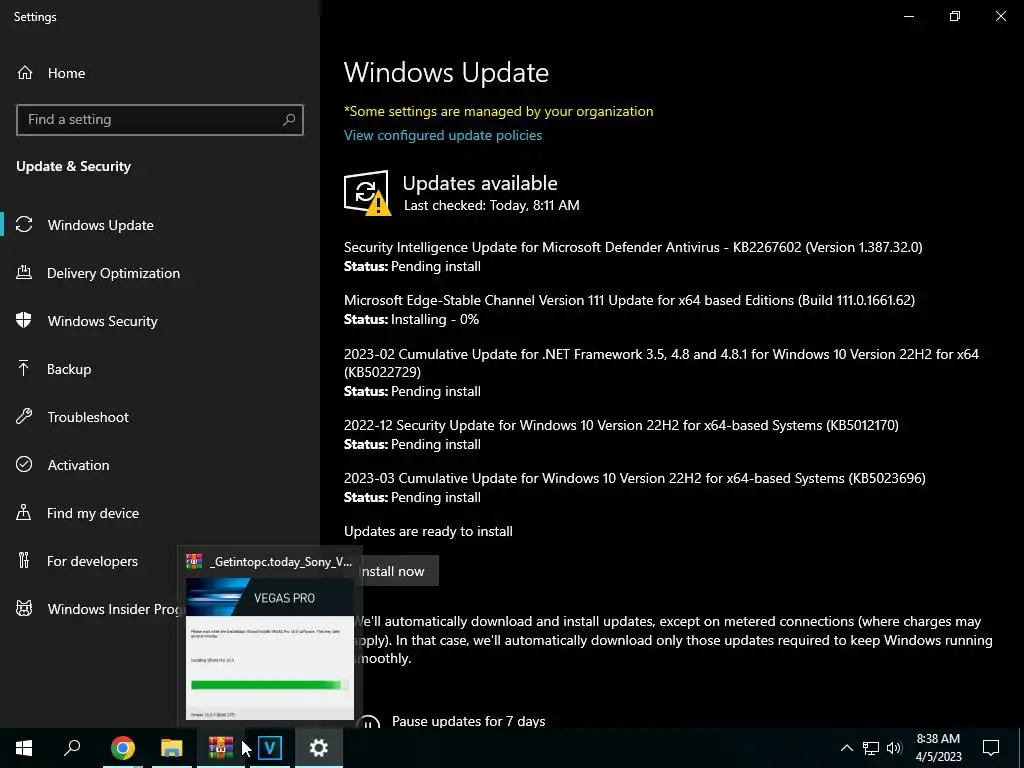
Task: Click the Updates available warning icon
Action: 367,193
